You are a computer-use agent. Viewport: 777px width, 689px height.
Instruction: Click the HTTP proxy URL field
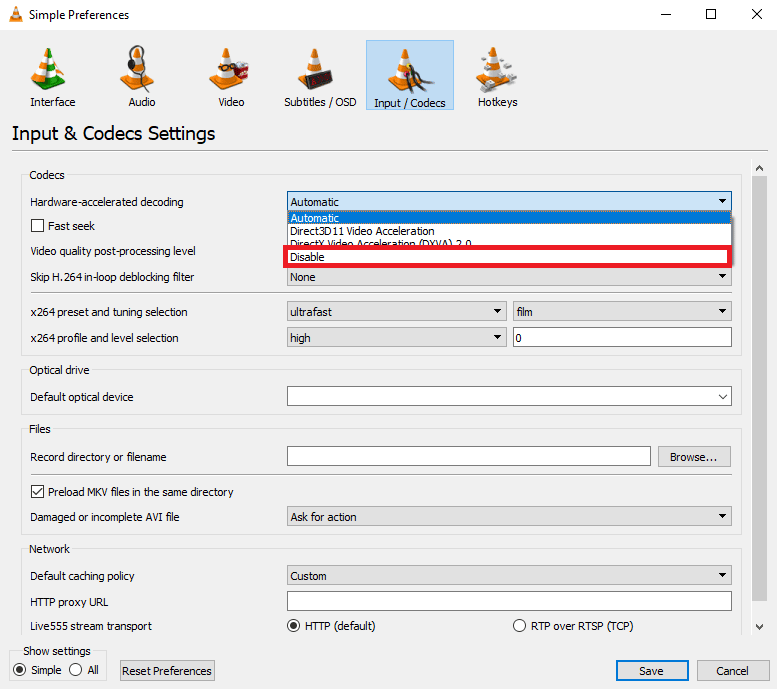pyautogui.click(x=509, y=601)
